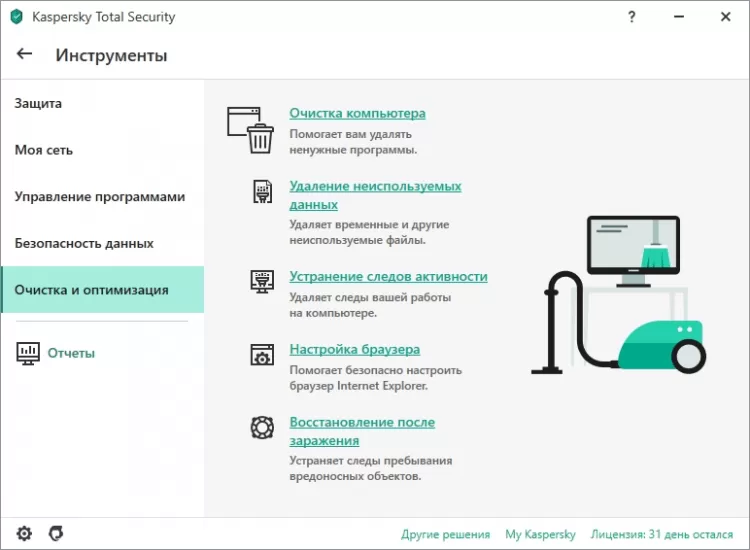750x550 pixels.
Task: Open the My Kaspersky link
Action: tap(540, 534)
